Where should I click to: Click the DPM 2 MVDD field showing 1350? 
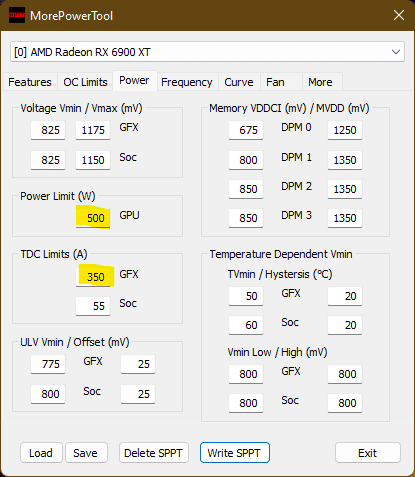coord(345,189)
